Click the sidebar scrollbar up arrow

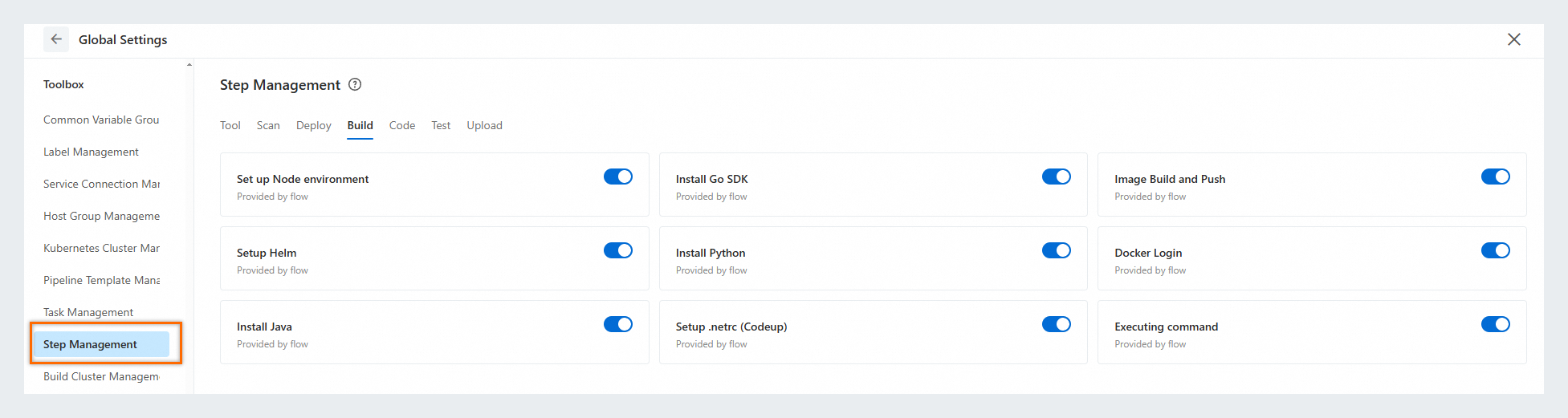(189, 65)
